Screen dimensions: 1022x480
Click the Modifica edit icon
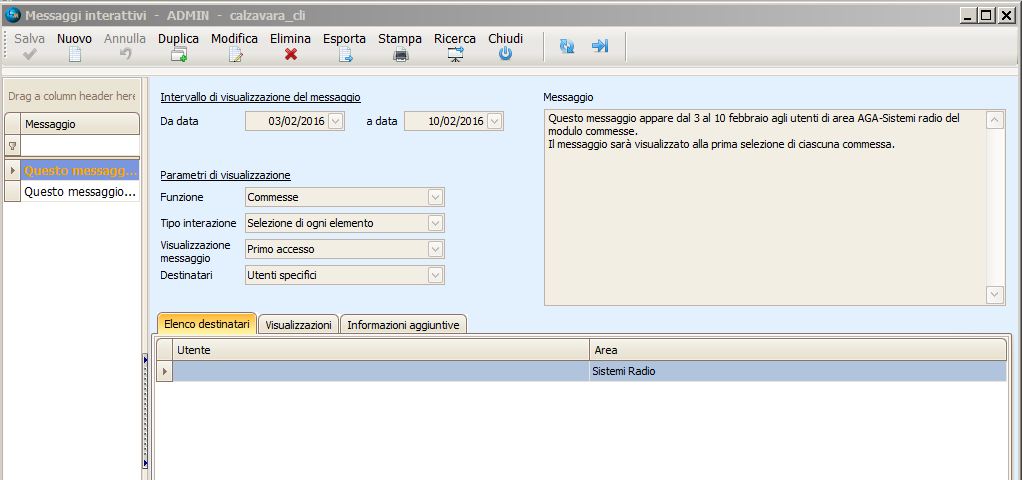235,55
